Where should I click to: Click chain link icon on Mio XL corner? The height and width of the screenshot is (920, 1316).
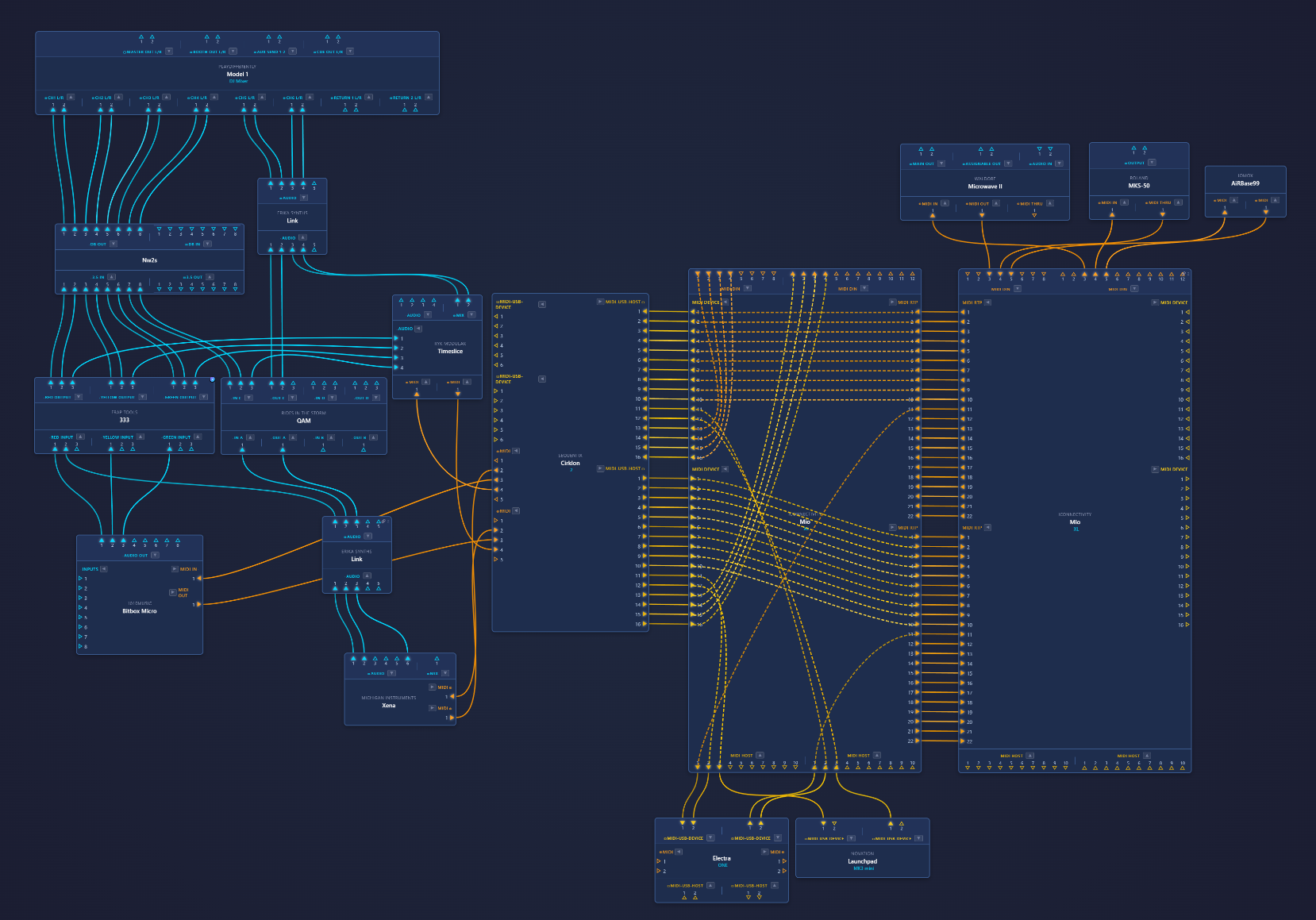1184,274
